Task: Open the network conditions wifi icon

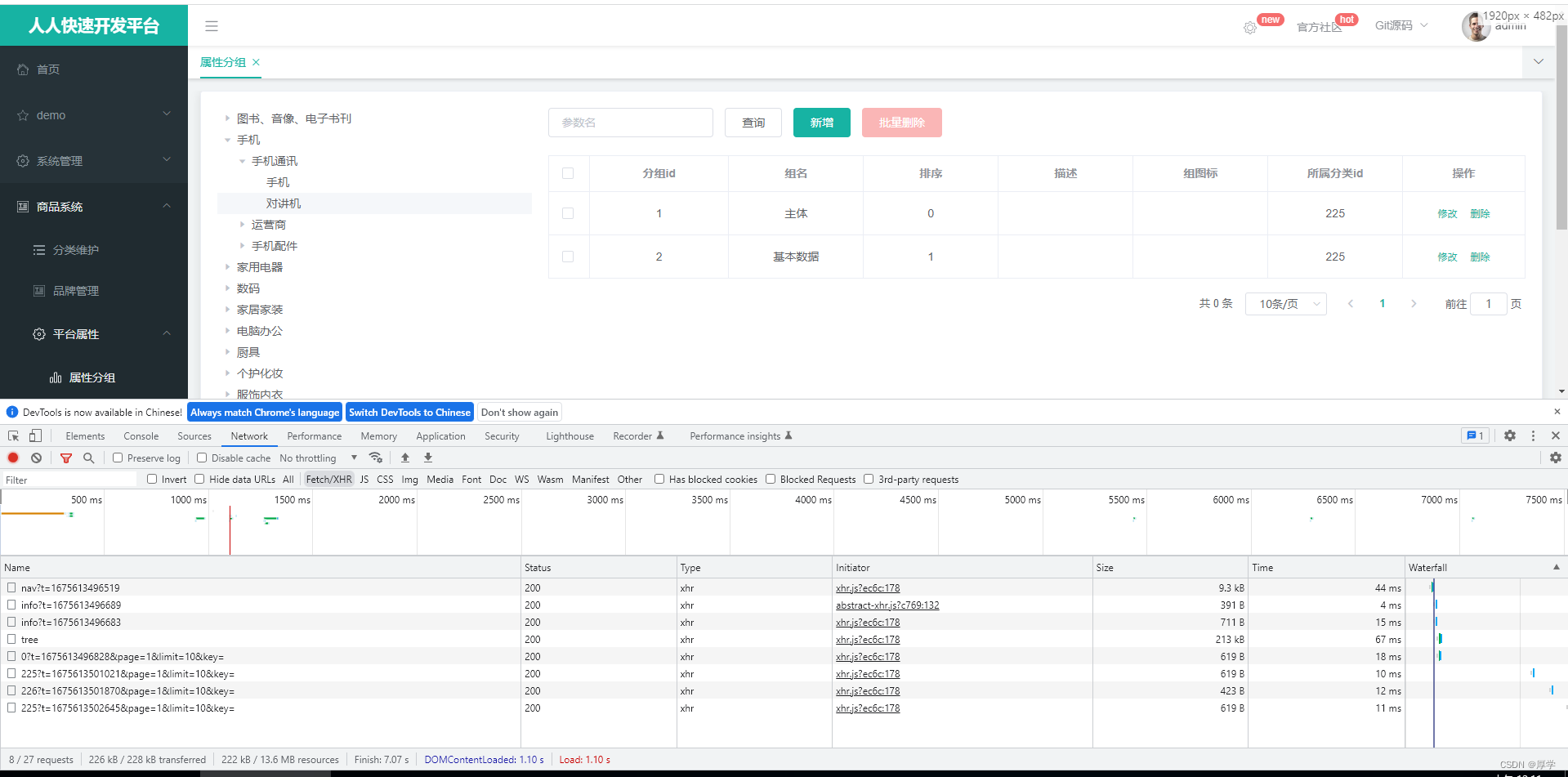Action: (376, 458)
